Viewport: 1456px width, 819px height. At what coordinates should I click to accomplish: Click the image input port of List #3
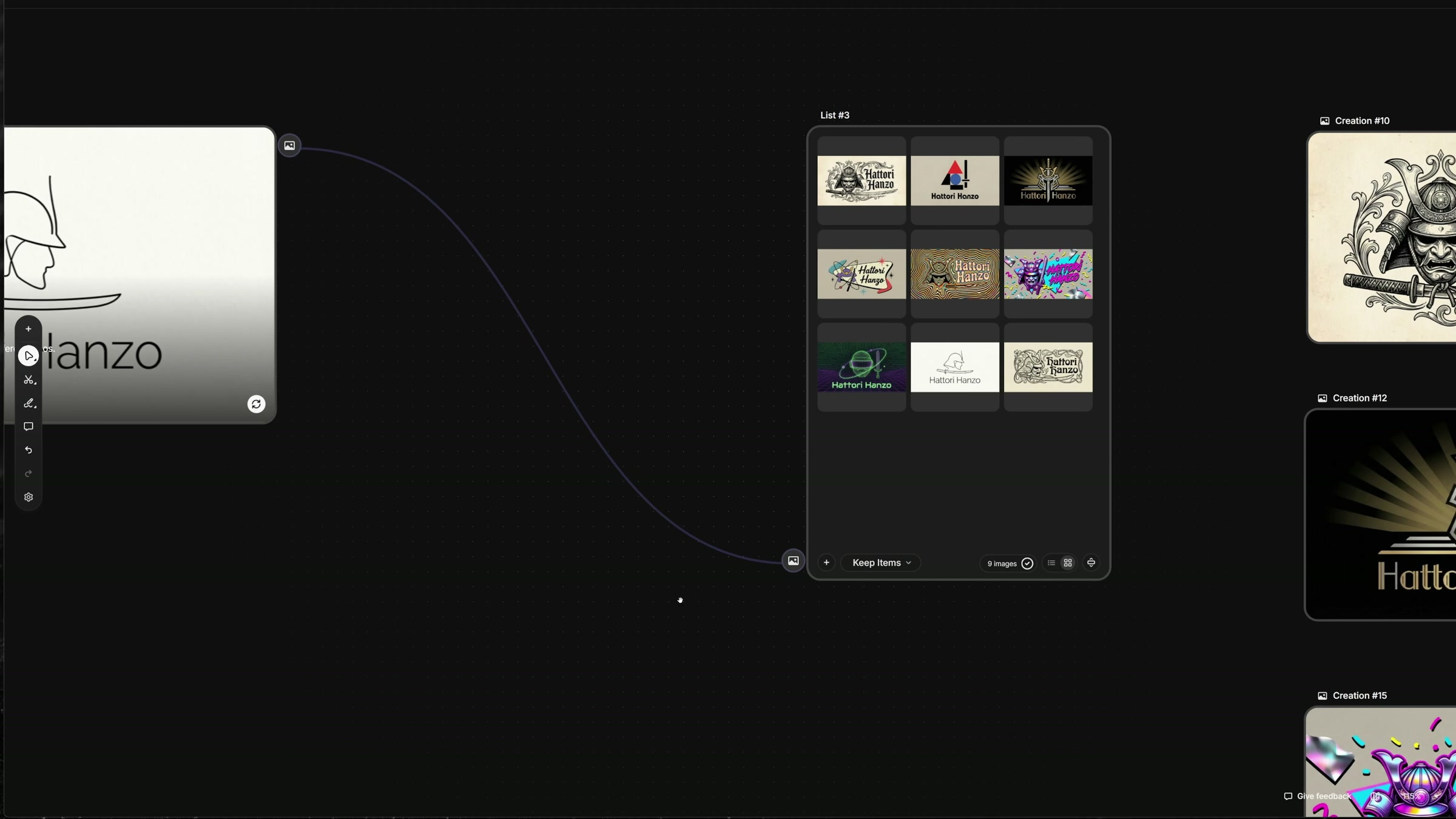pyautogui.click(x=793, y=561)
